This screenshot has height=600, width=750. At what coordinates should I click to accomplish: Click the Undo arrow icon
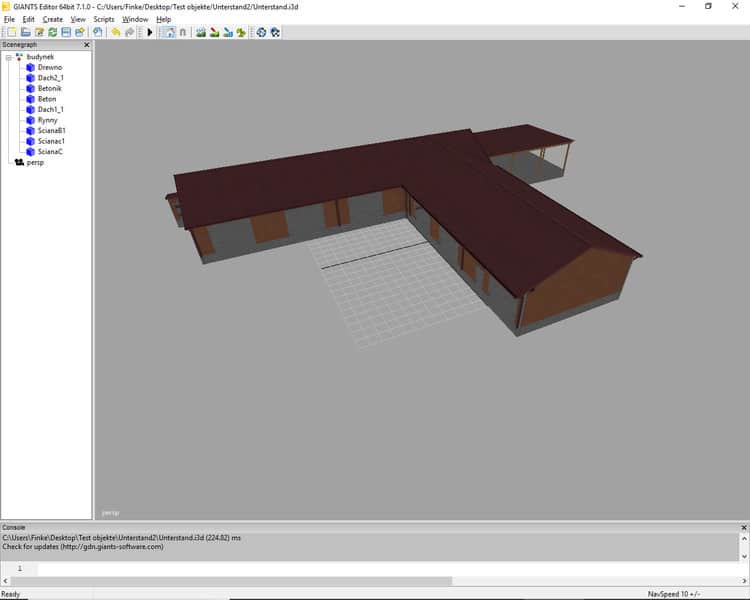point(116,32)
